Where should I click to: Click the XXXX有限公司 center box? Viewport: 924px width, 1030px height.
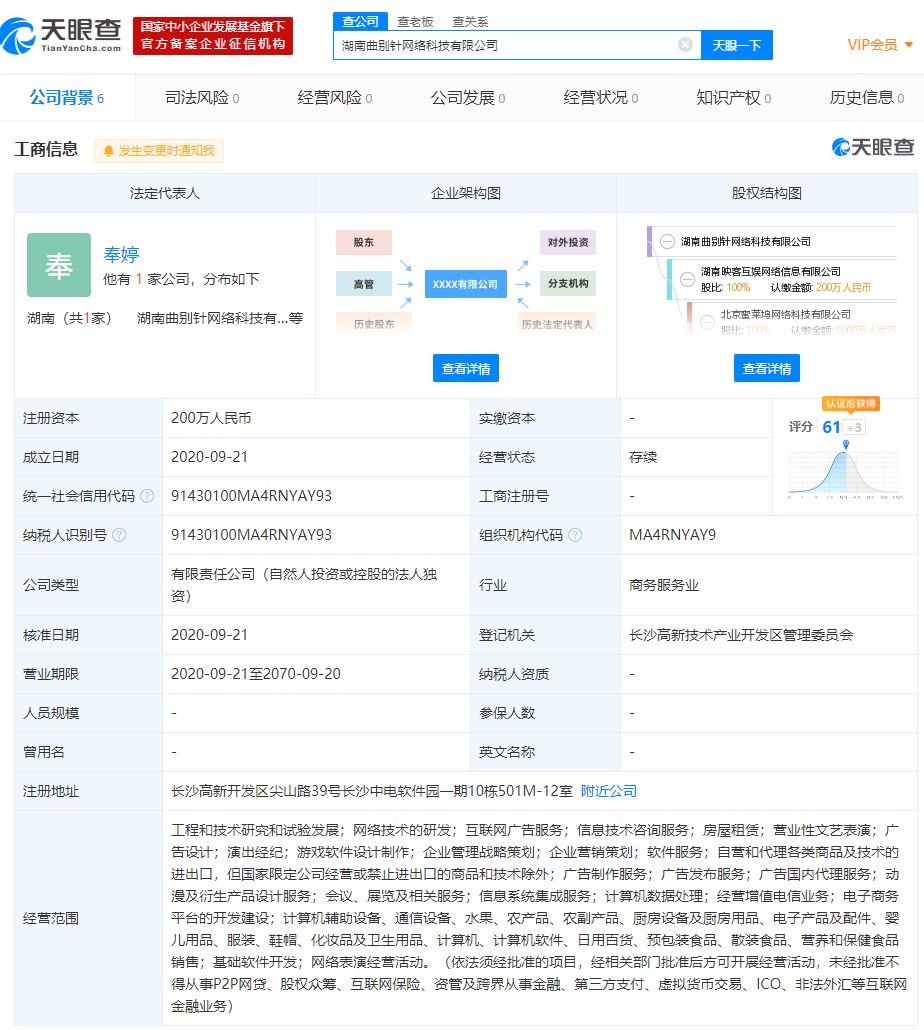click(x=466, y=284)
